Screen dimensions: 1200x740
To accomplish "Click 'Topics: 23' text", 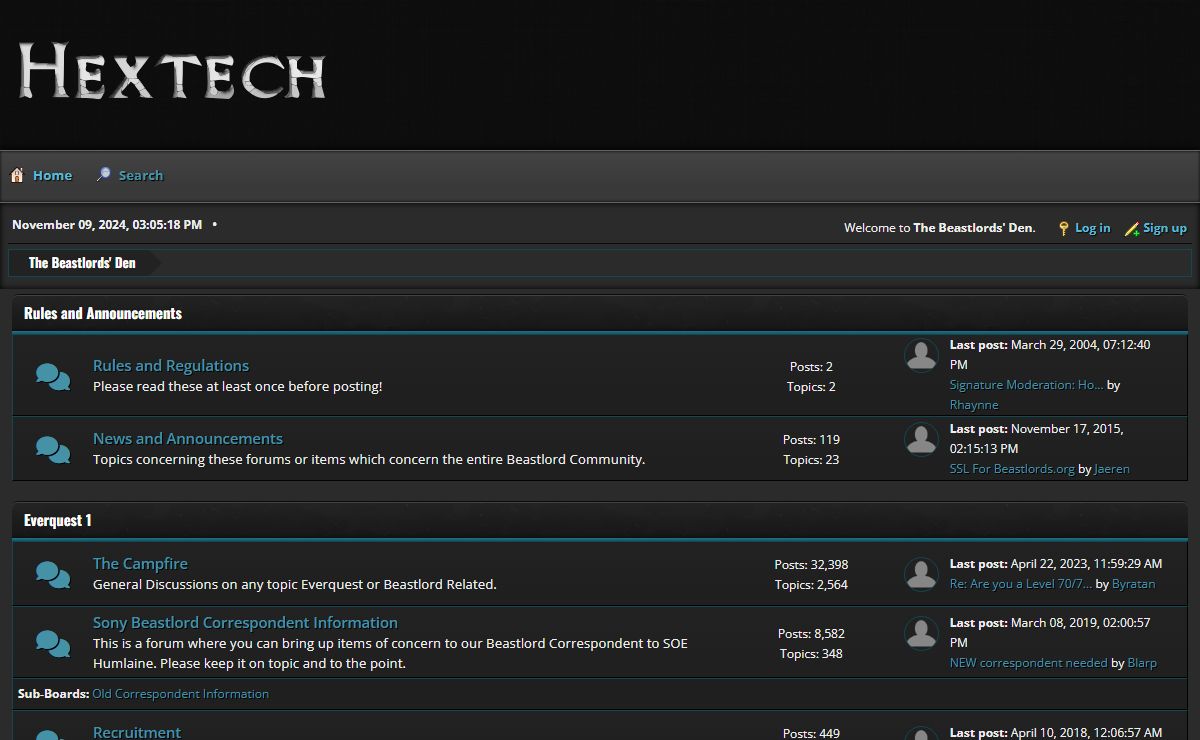I will point(811,460).
